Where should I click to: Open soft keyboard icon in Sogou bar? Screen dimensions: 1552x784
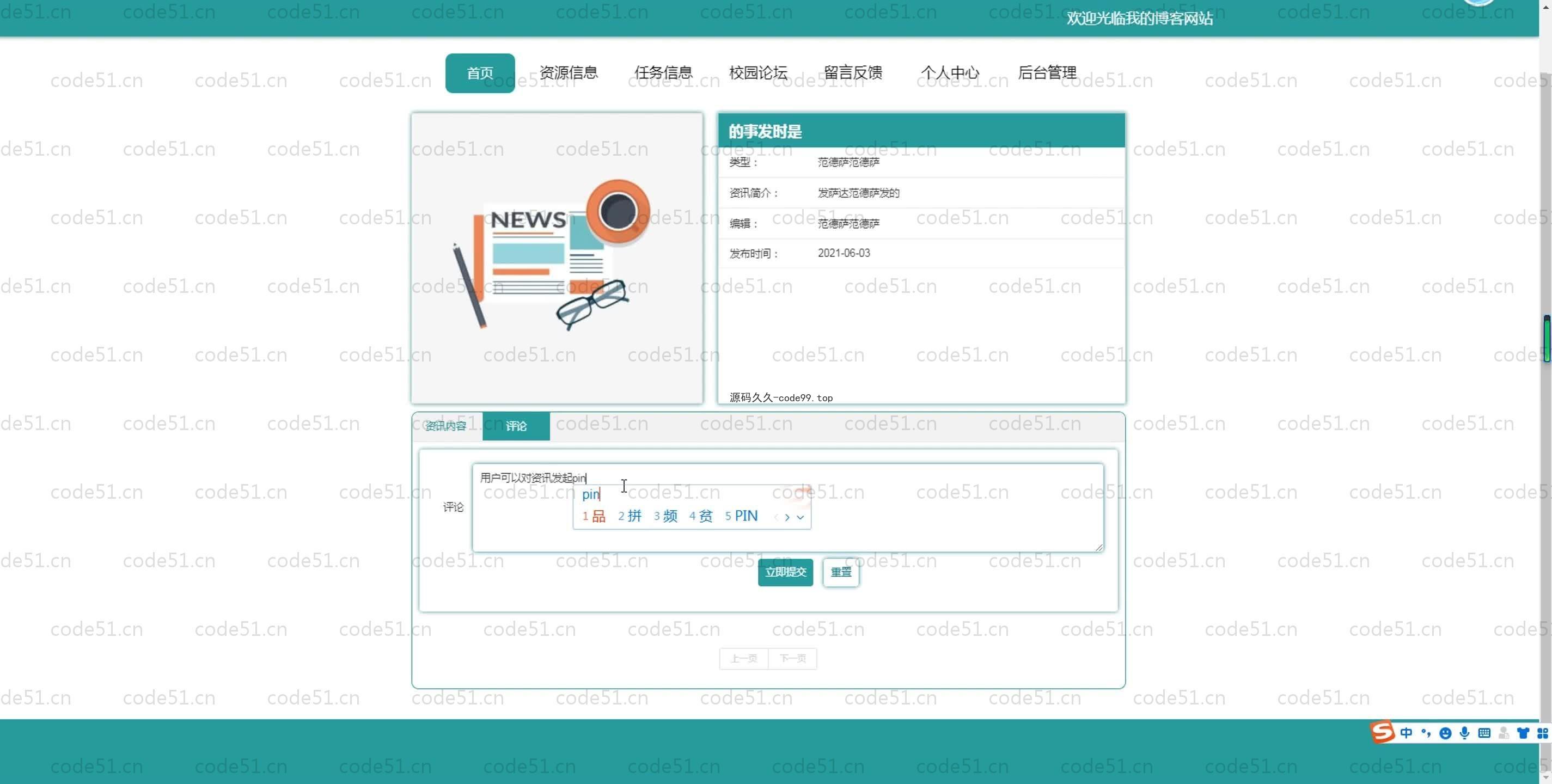tap(1484, 733)
